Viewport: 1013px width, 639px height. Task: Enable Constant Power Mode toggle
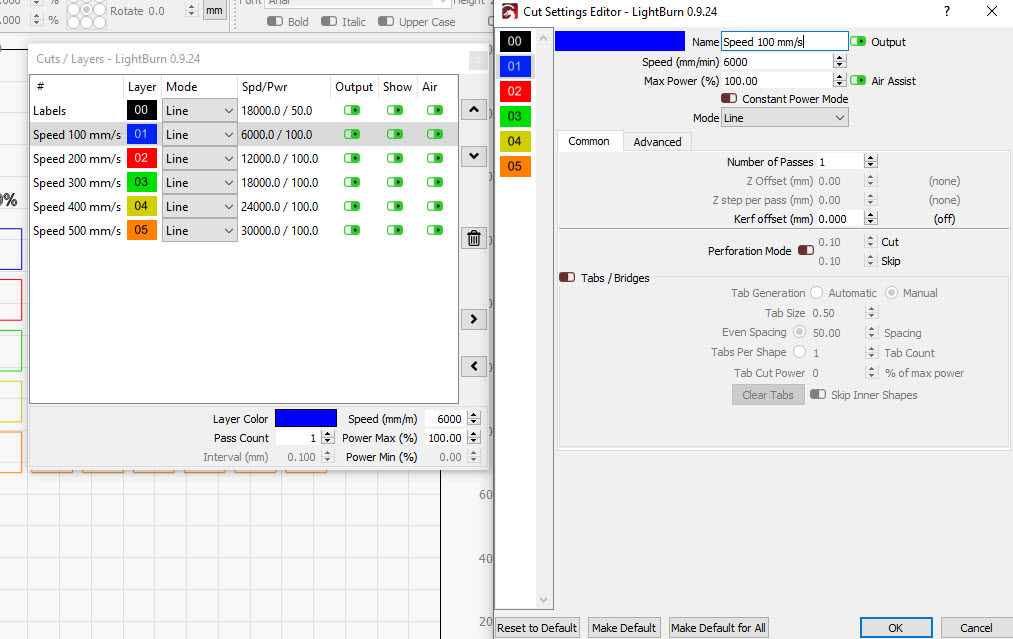[x=729, y=99]
